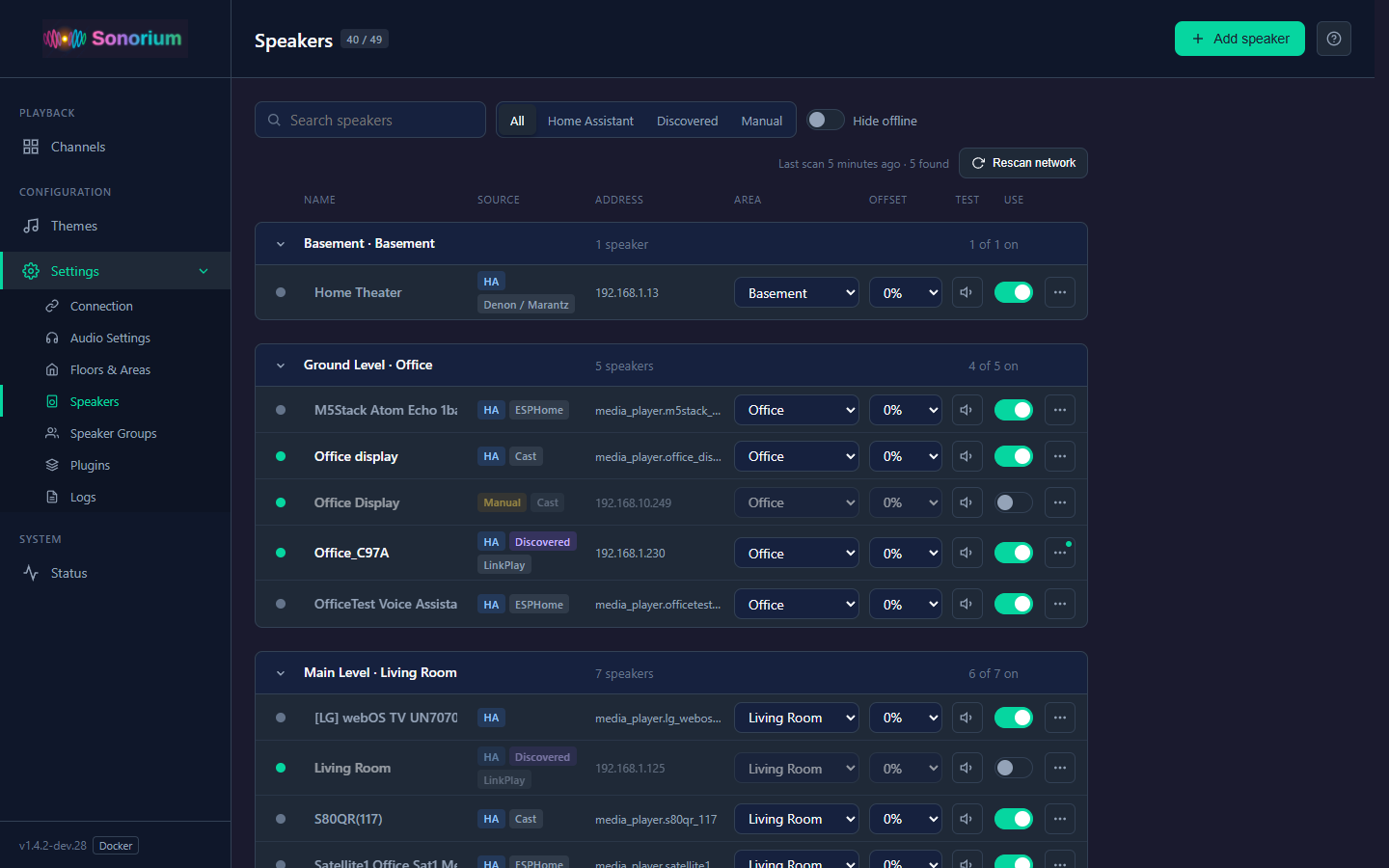1389x868 pixels.
Task: Open more options for Living Room LinkPlay speaker
Action: (1060, 768)
